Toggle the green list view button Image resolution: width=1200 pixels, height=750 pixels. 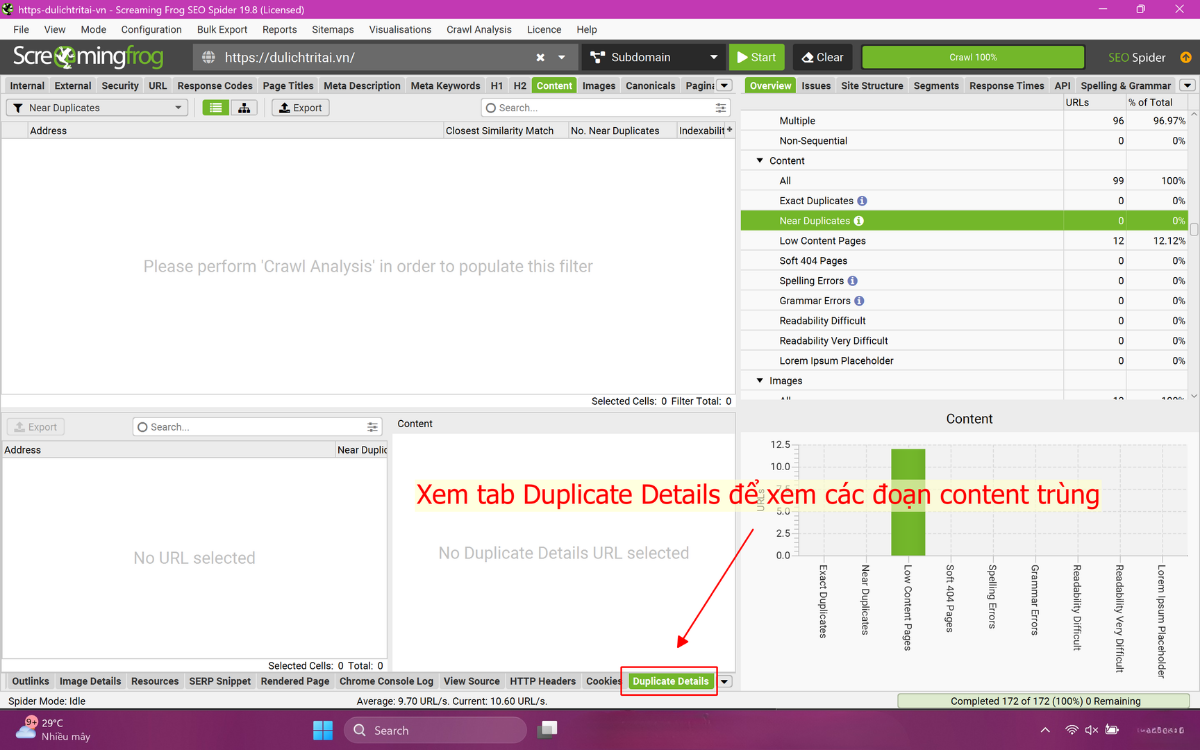(215, 107)
